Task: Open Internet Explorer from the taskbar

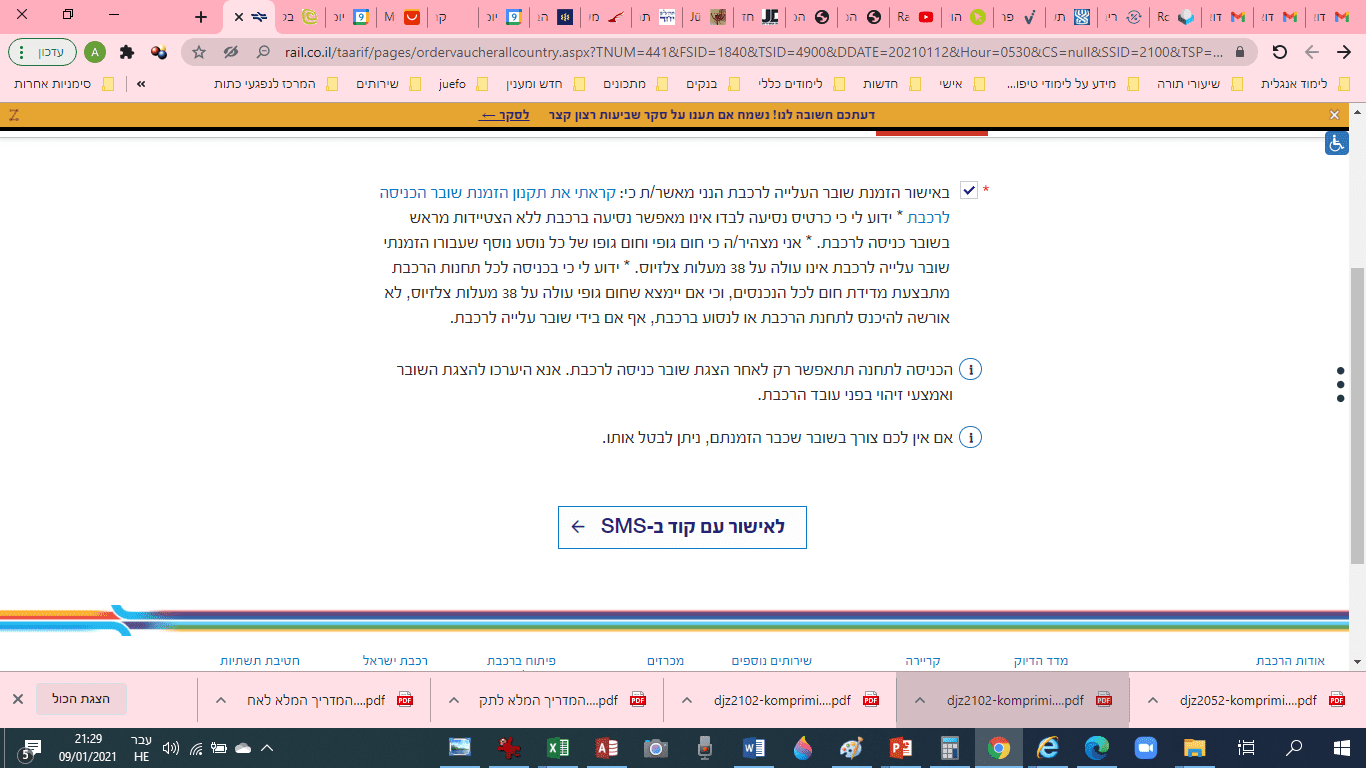Action: [1048, 748]
